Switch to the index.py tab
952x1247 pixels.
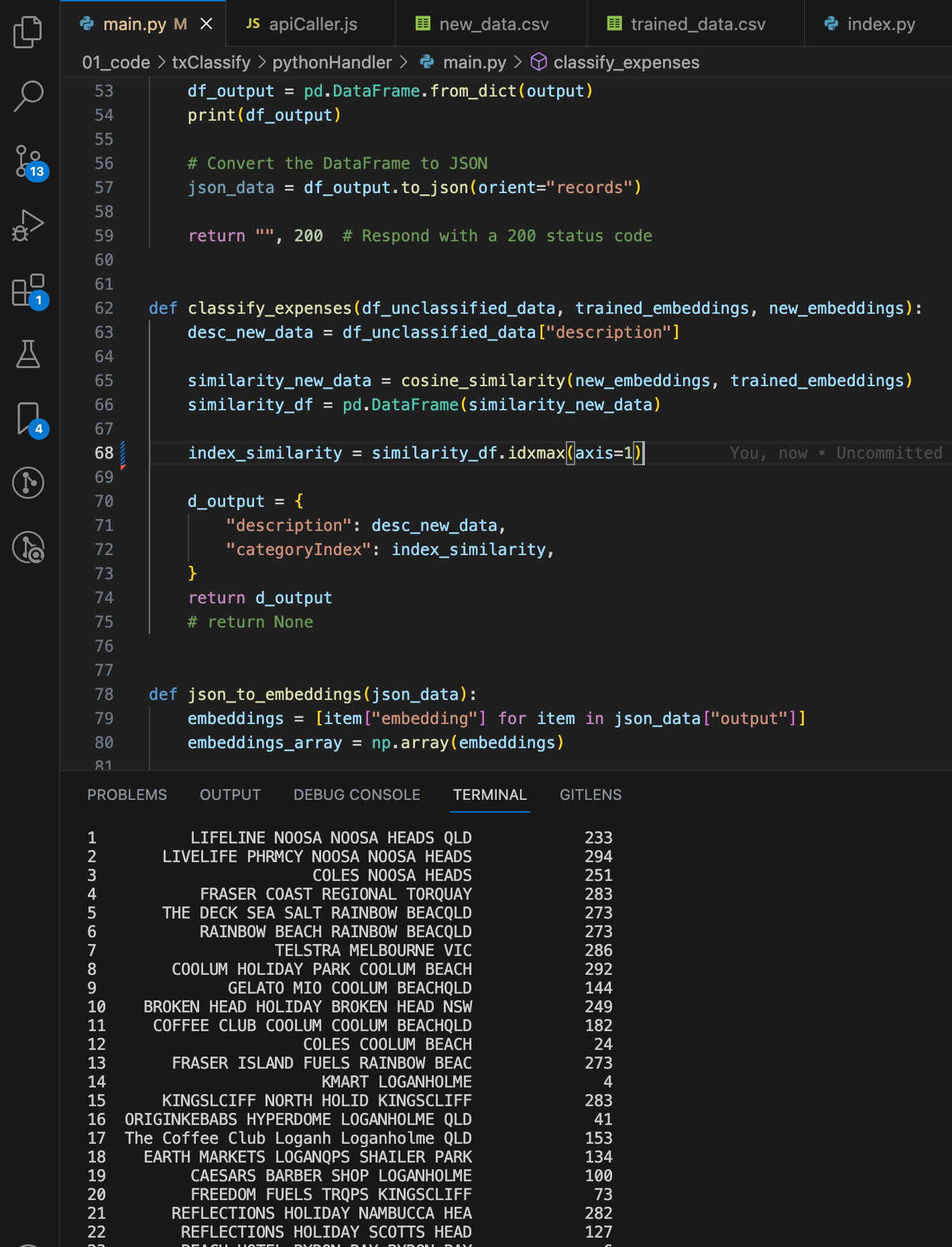coord(878,24)
